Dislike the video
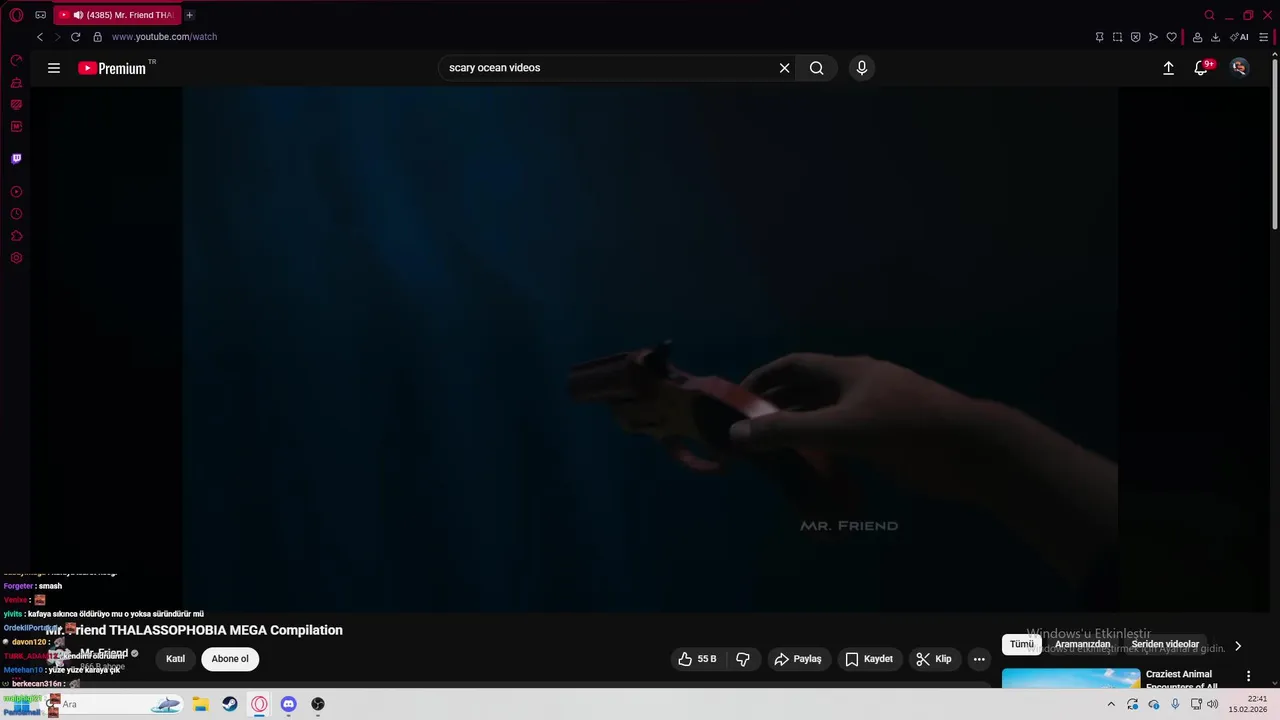Screen dimensions: 1280x720 click(x=743, y=659)
